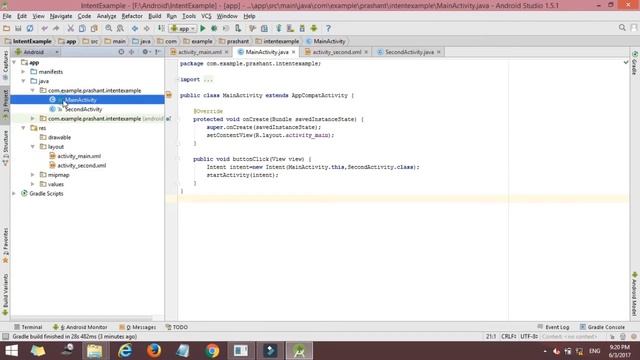Screen dimensions: 640x360
Task: Collapse the java folder
Action: [x=24, y=81]
